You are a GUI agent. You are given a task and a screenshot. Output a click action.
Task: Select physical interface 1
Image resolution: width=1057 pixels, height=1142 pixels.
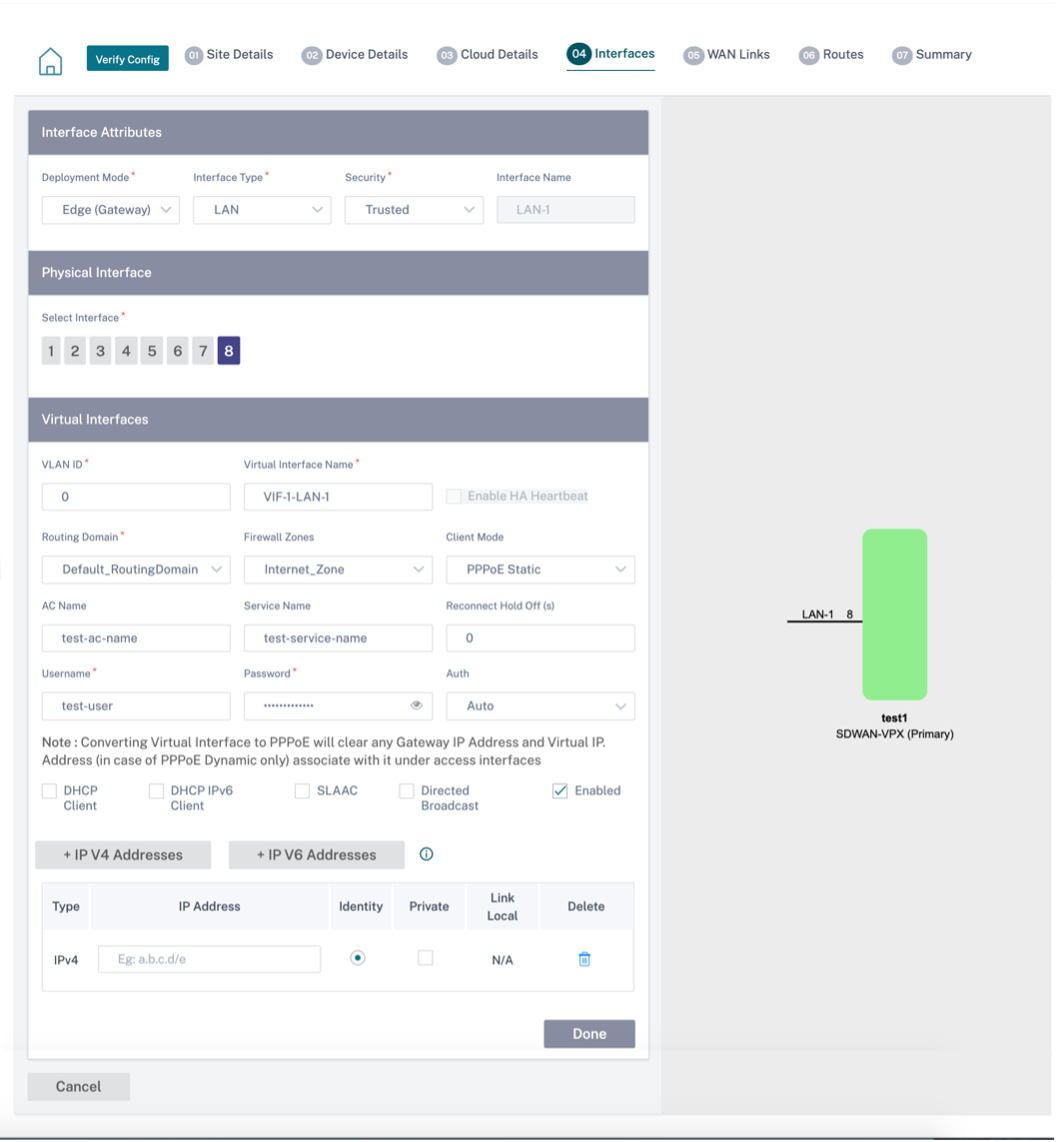51,351
